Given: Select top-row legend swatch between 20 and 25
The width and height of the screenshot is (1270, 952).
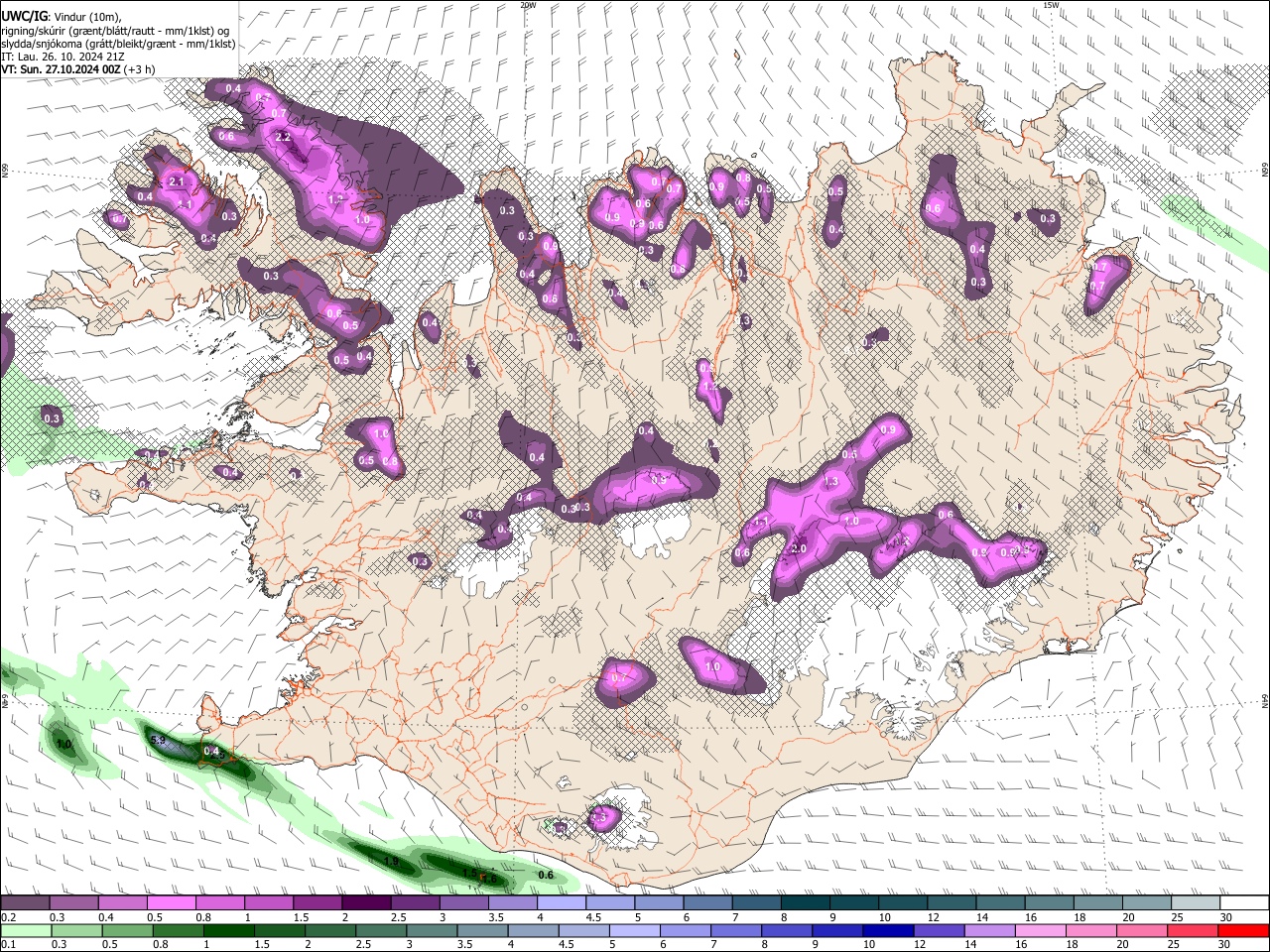Looking at the screenshot, I should 1148,903.
